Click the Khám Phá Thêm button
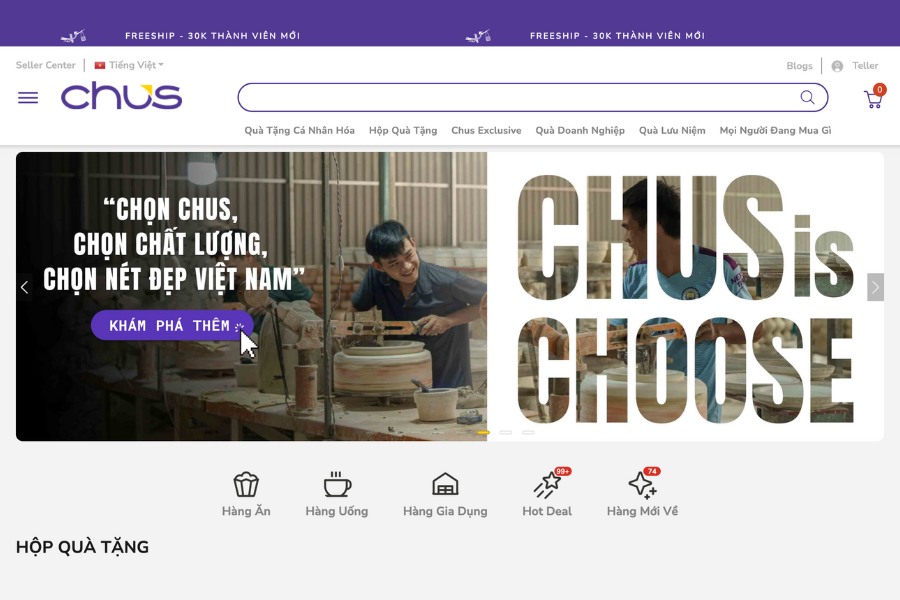This screenshot has height=600, width=900. [x=172, y=326]
